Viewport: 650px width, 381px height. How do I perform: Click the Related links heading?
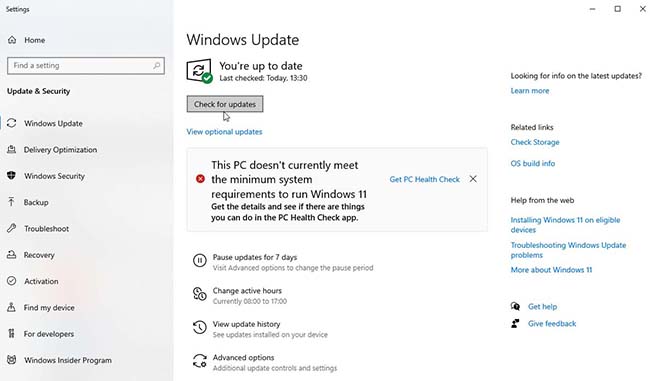[532, 127]
